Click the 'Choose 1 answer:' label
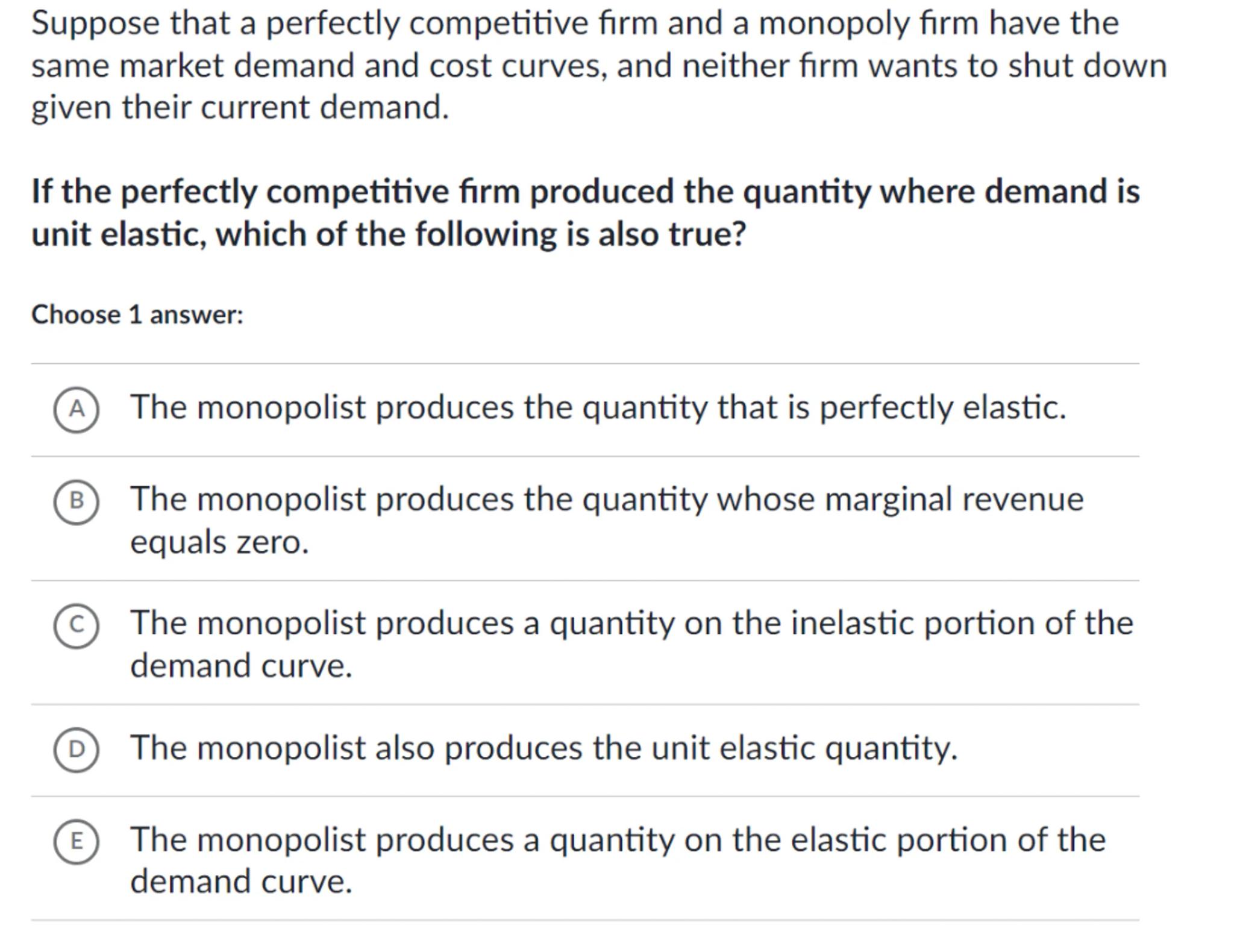 (x=137, y=315)
